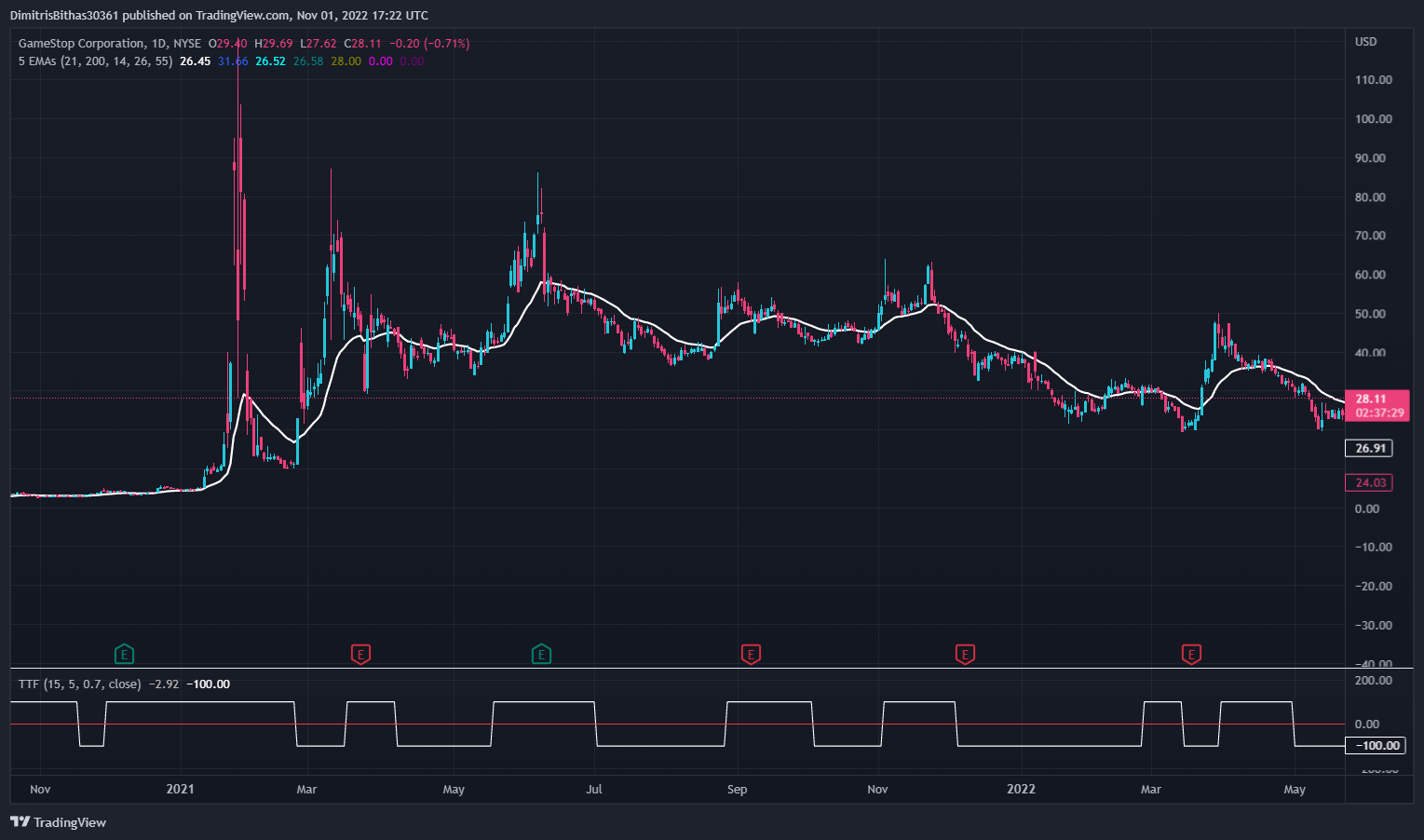Click the low price value L27.62
Image resolution: width=1424 pixels, height=840 pixels.
(318, 43)
